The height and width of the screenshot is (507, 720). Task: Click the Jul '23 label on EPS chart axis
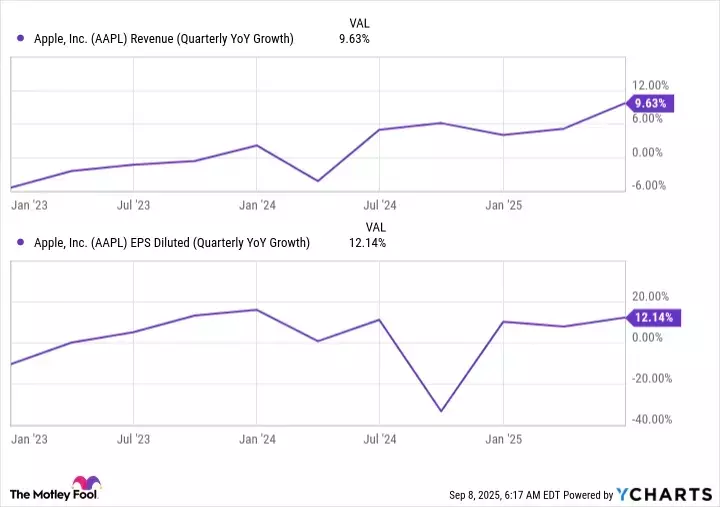coord(133,438)
